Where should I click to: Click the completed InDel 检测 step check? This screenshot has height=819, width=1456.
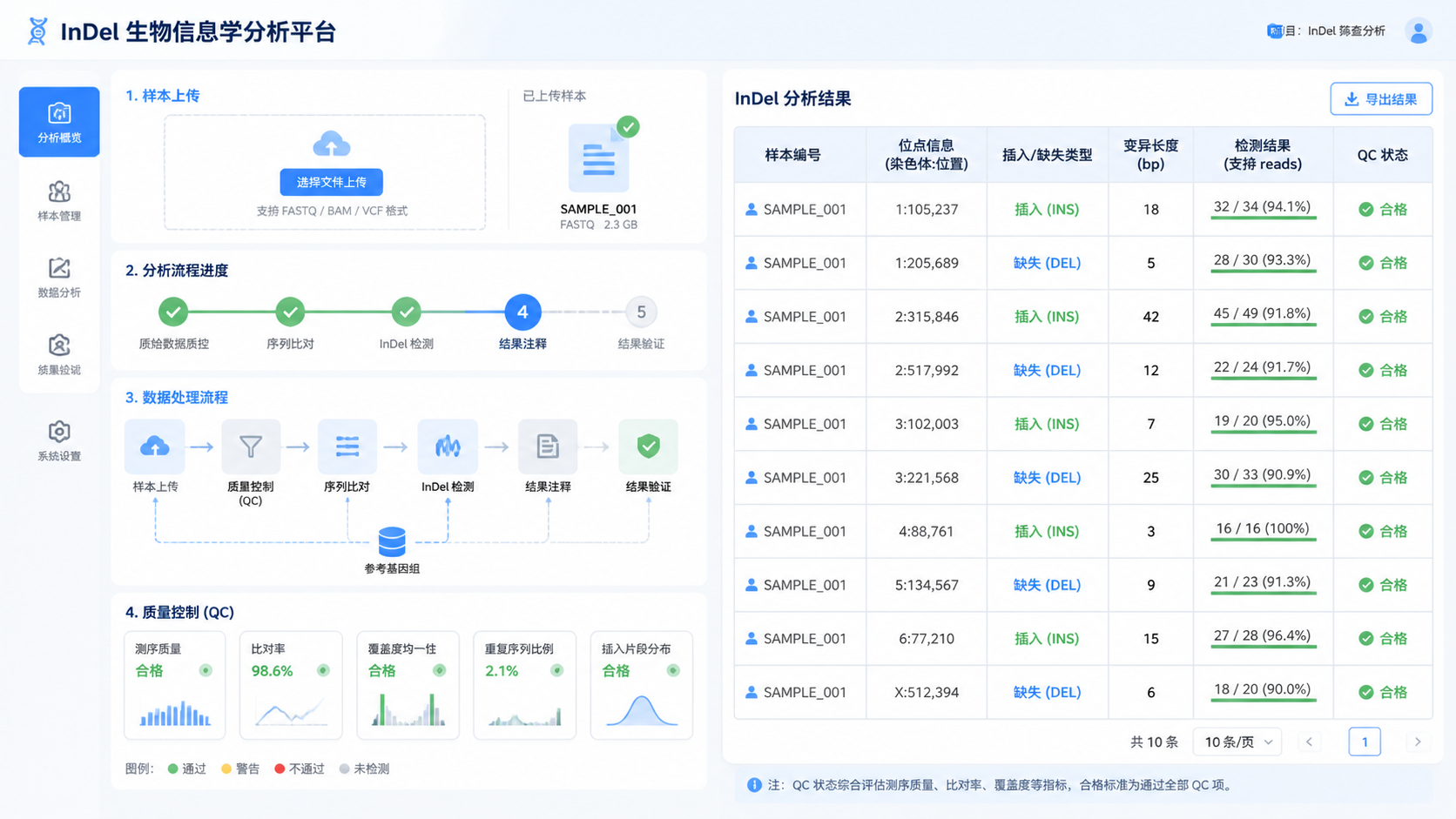(x=406, y=312)
